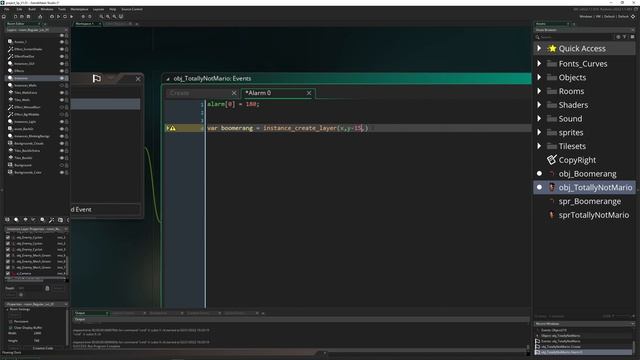The height and width of the screenshot is (360, 640).
Task: Toggle visibility of Backgrounds_Color layer
Action: [62, 172]
